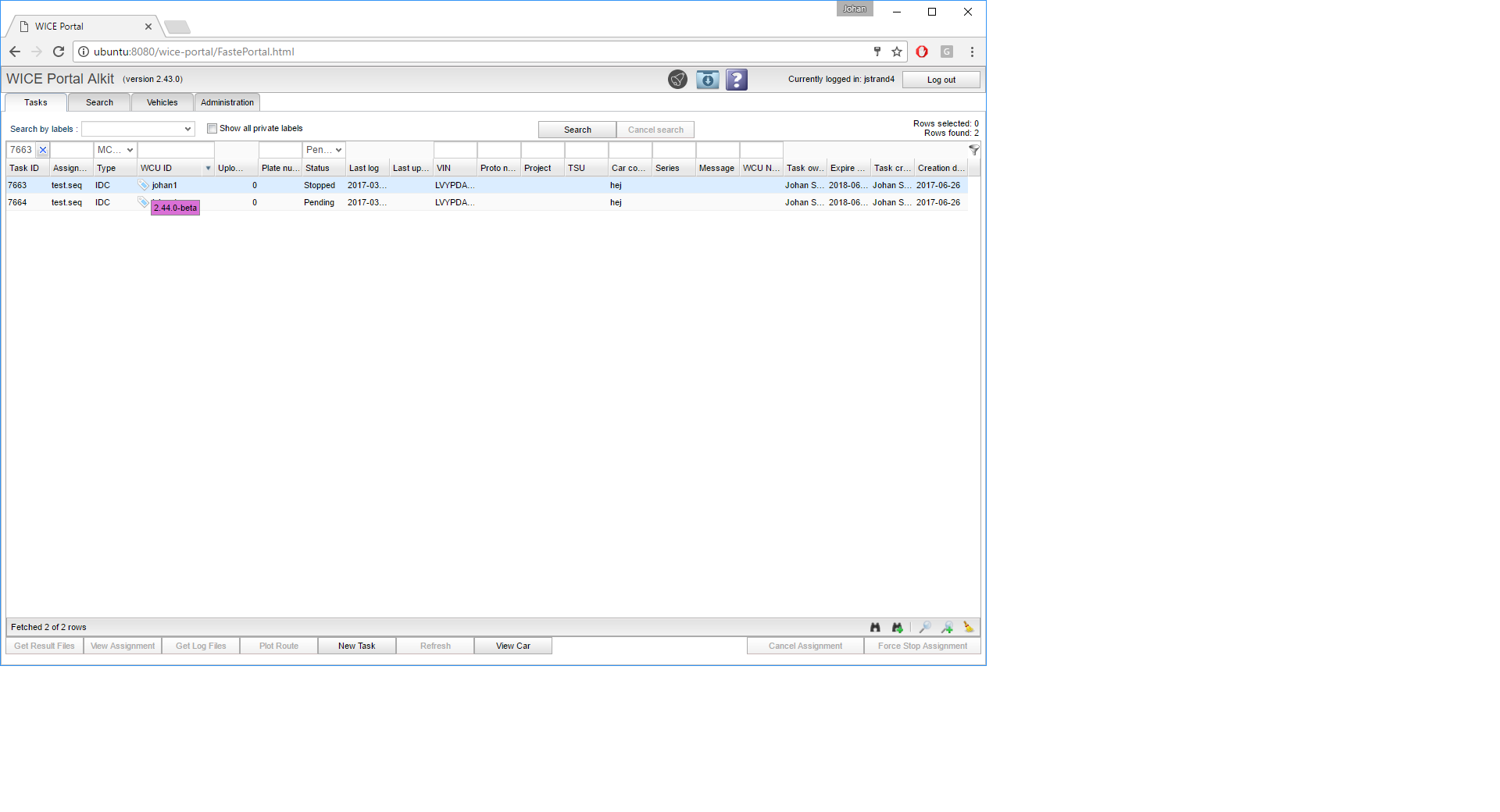The image size is (1500, 812).
Task: Expand the Status filter dropdown
Action: point(323,150)
